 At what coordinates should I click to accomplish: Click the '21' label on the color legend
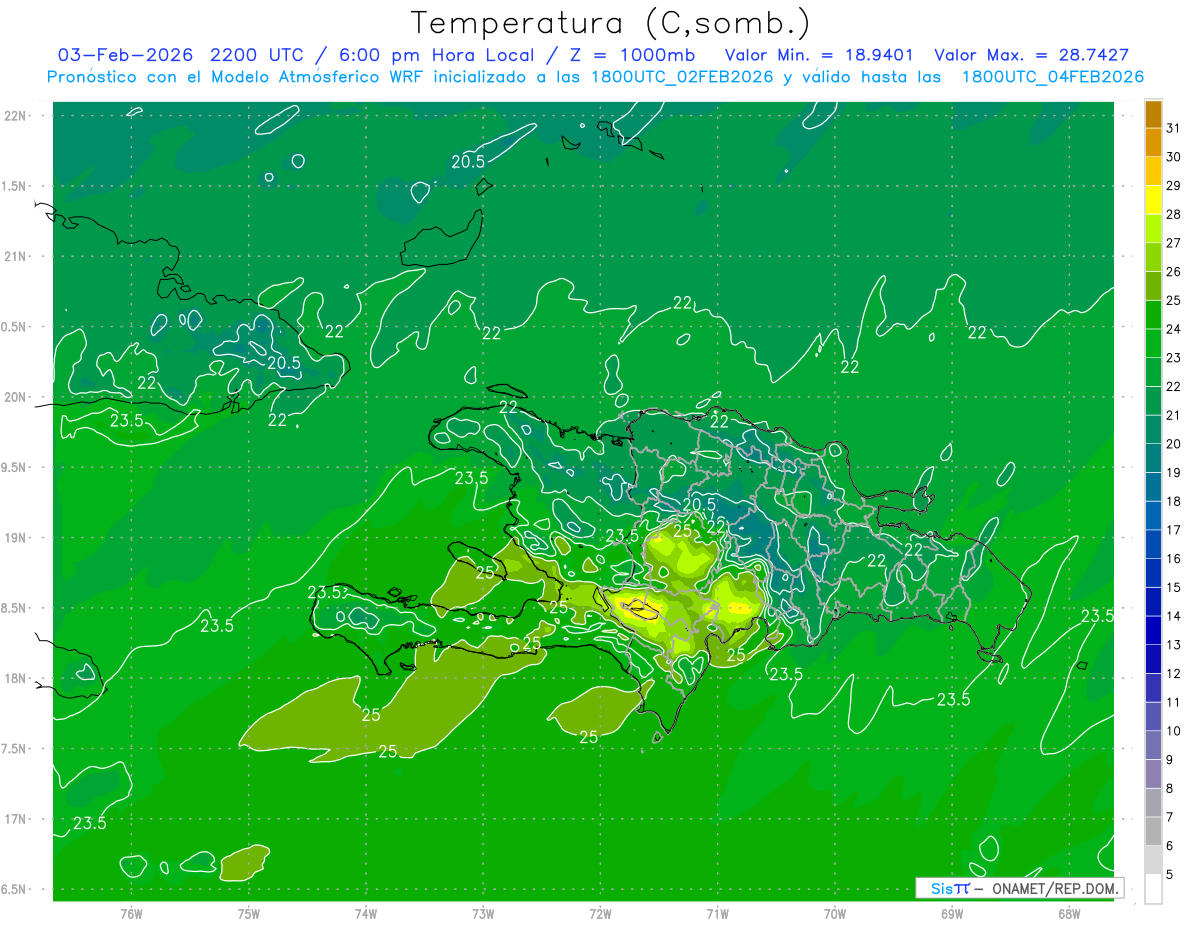tap(1173, 415)
